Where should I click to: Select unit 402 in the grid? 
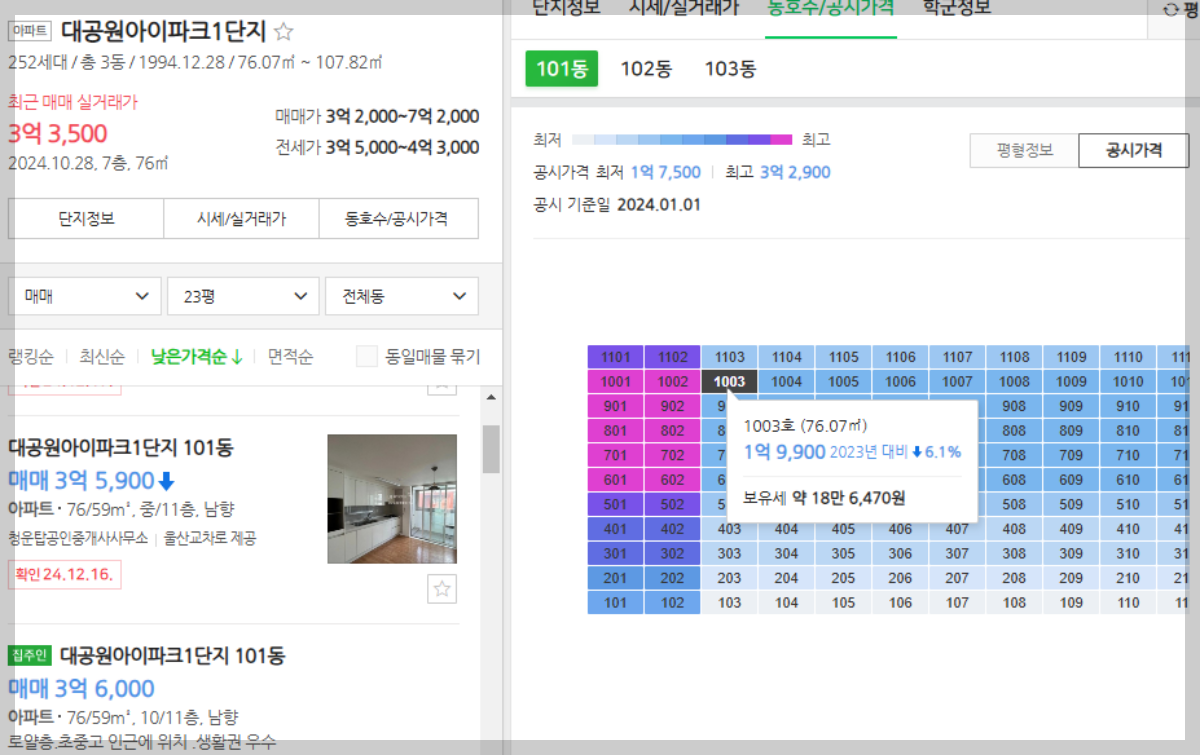(x=673, y=529)
